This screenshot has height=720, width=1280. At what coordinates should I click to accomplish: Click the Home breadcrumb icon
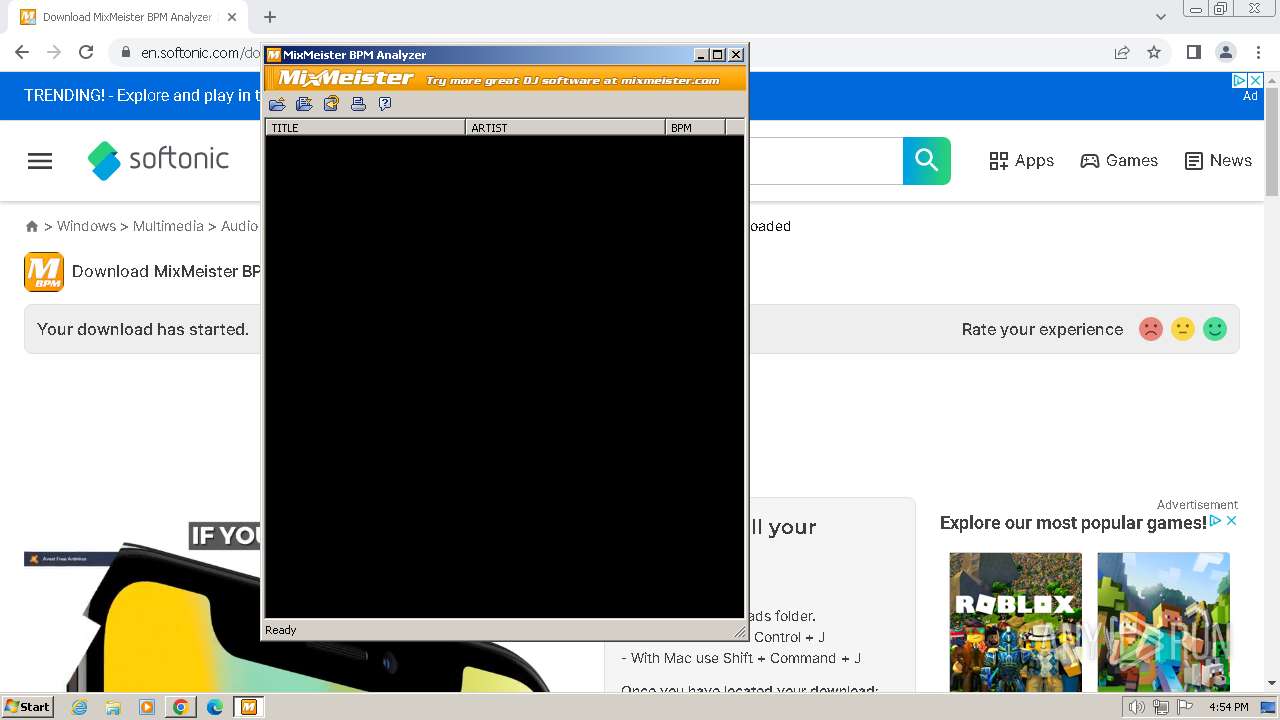coord(32,227)
